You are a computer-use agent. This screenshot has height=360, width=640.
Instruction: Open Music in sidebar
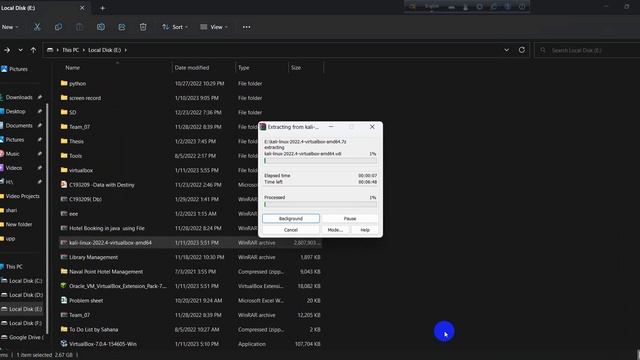(x=12, y=154)
